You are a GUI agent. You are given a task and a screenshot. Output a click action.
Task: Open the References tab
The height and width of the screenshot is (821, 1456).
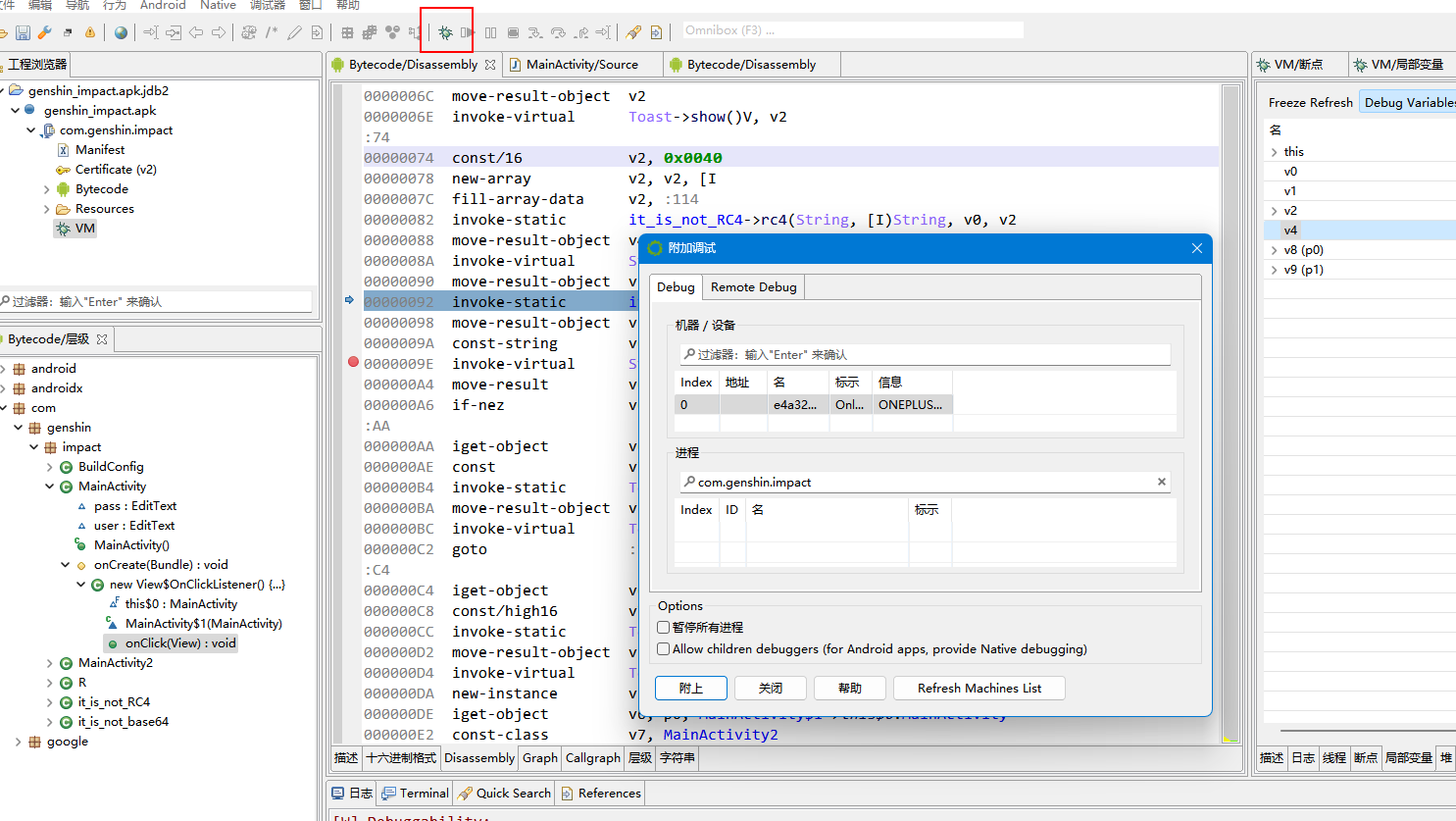(x=600, y=793)
